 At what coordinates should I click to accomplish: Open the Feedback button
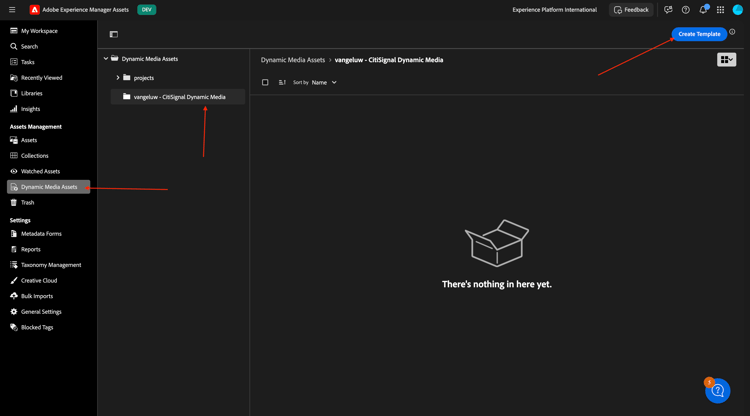631,10
